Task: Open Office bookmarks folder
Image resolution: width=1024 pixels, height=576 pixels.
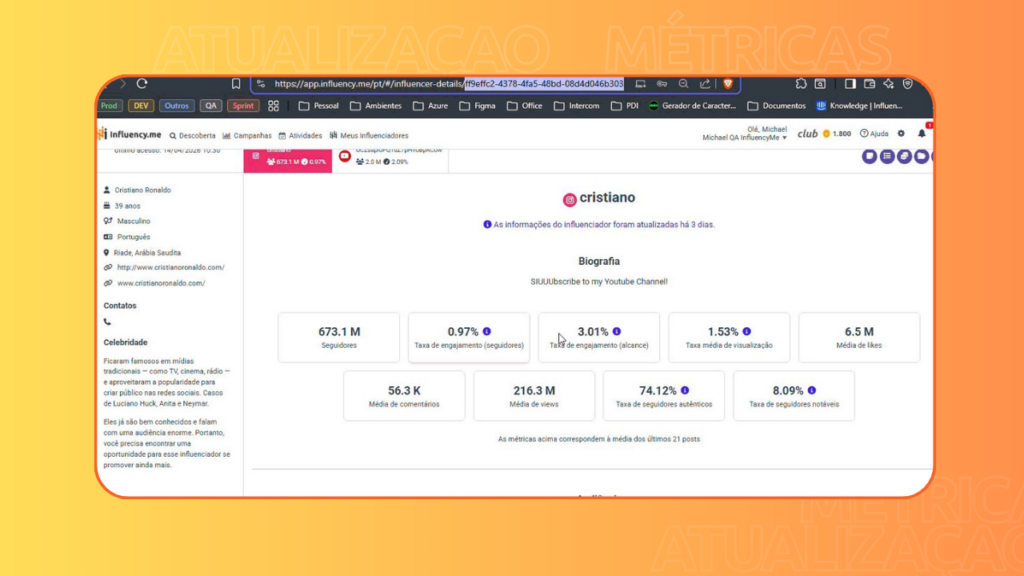Action: pyautogui.click(x=524, y=106)
